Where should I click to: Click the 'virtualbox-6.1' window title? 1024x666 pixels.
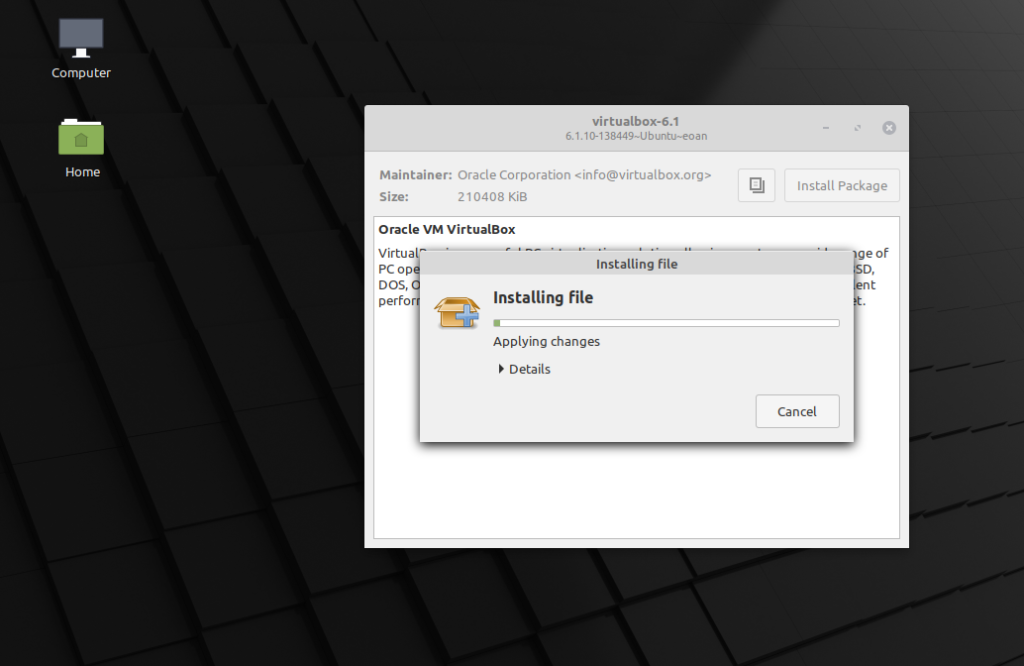point(635,121)
